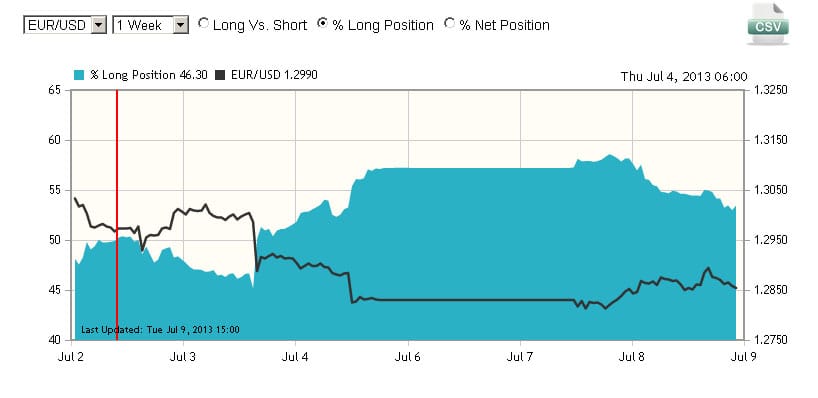Click the EUR/USD 1.2990 legend label
Image resolution: width=818 pixels, height=398 pixels.
pyautogui.click(x=274, y=75)
